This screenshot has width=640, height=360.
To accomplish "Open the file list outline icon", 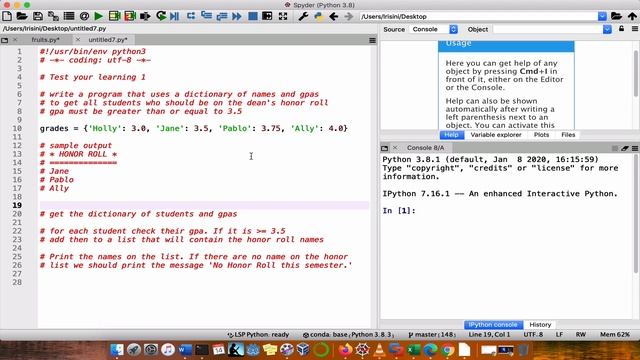I will (x=69, y=16).
